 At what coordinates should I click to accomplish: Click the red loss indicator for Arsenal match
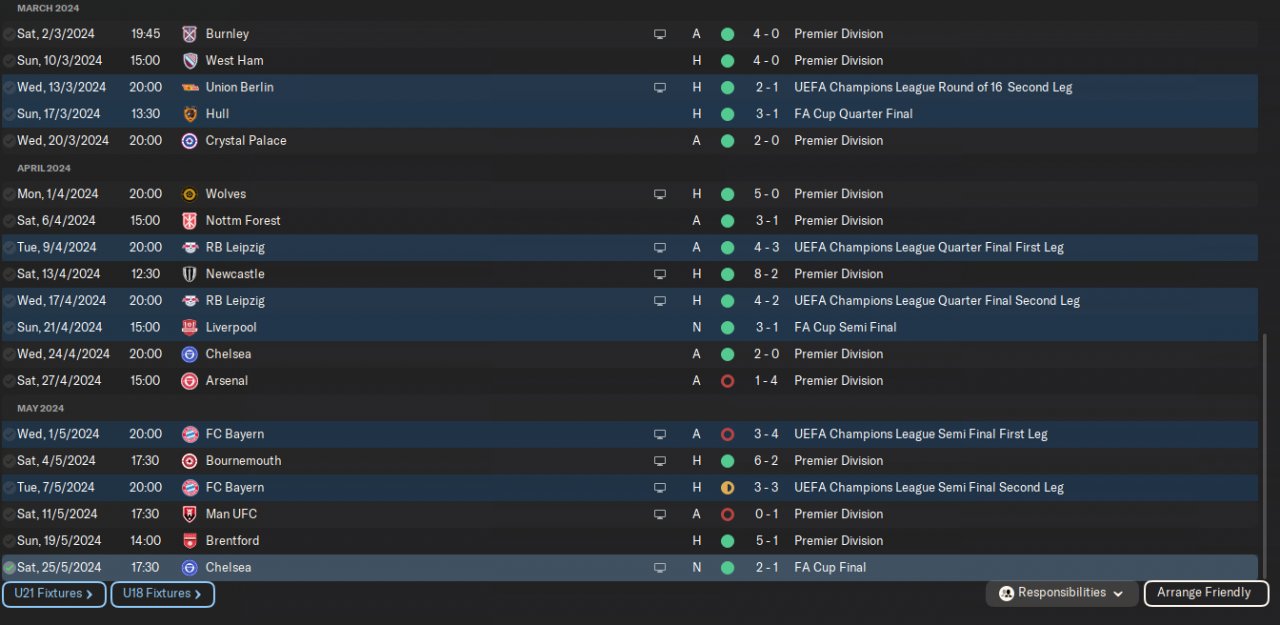click(x=727, y=381)
